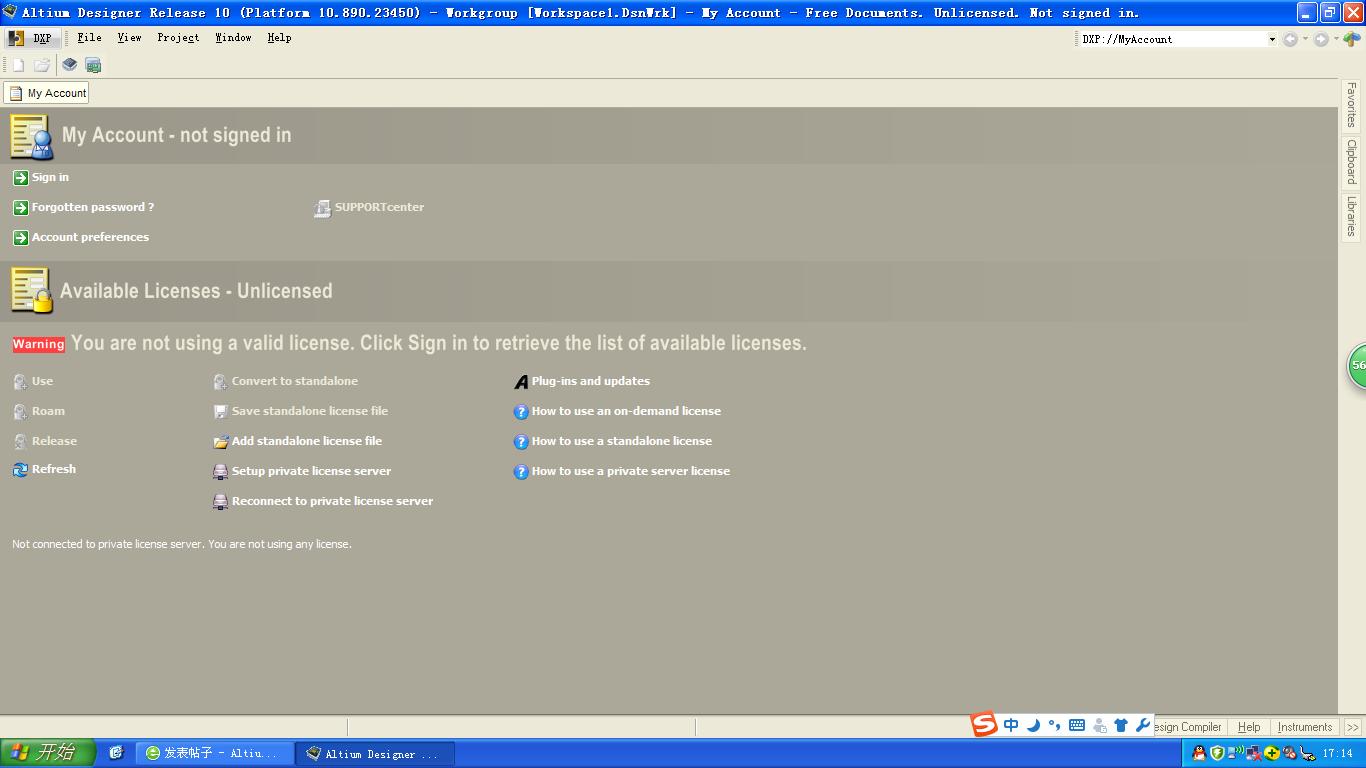Click help icon beside private server license
This screenshot has height=768, width=1366.
coord(521,472)
